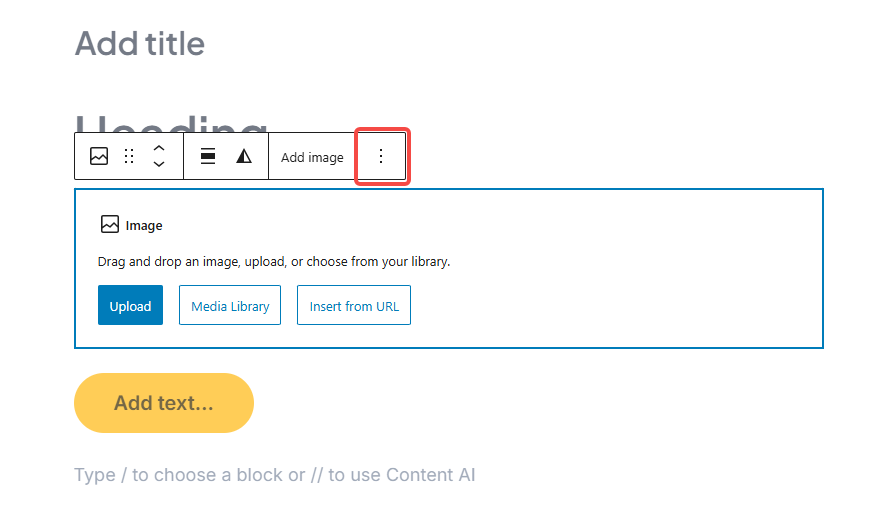Apply a duotone filter via the triangle icon

[x=244, y=156]
